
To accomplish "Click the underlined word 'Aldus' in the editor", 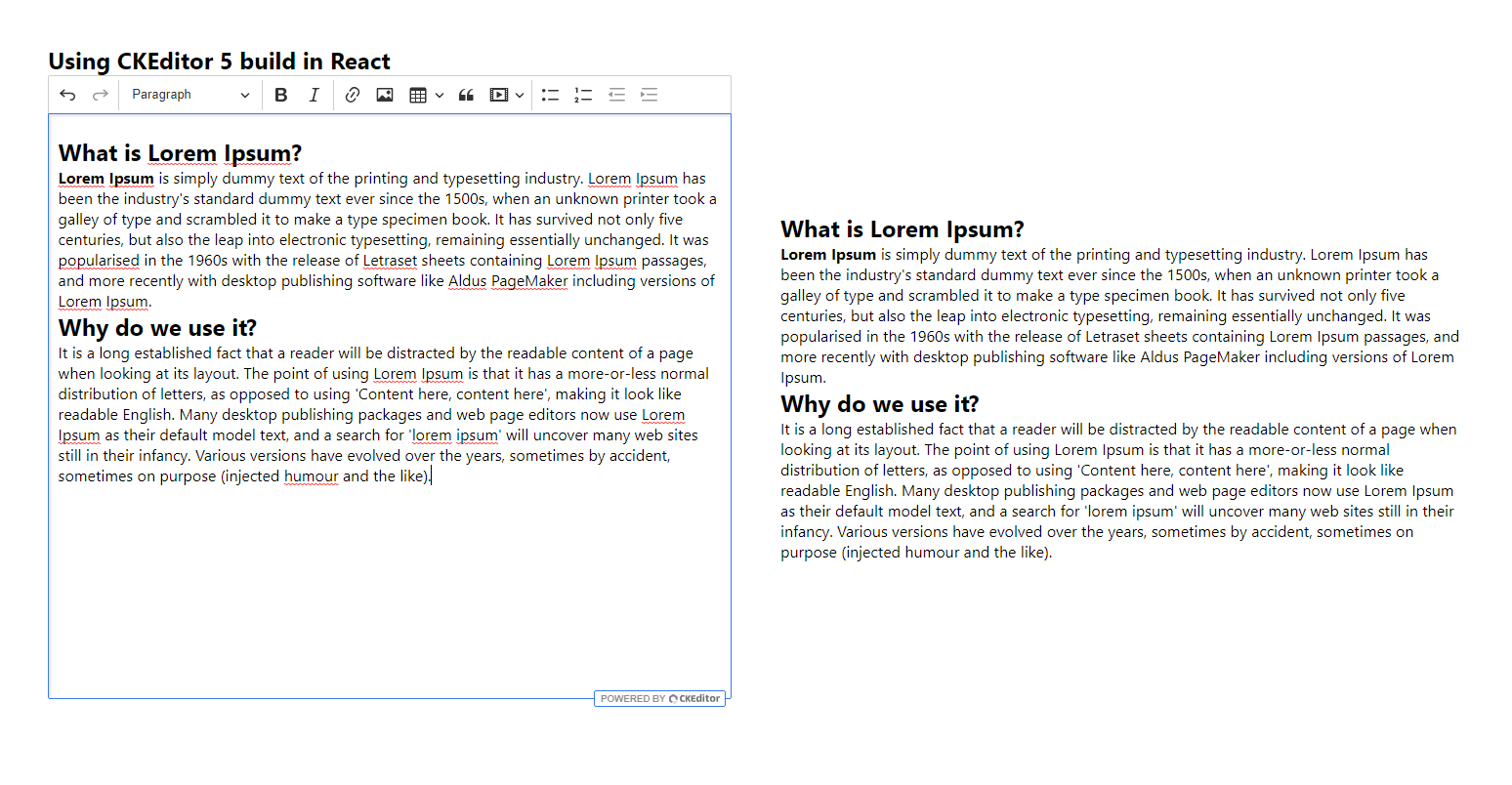I will pyautogui.click(x=467, y=281).
